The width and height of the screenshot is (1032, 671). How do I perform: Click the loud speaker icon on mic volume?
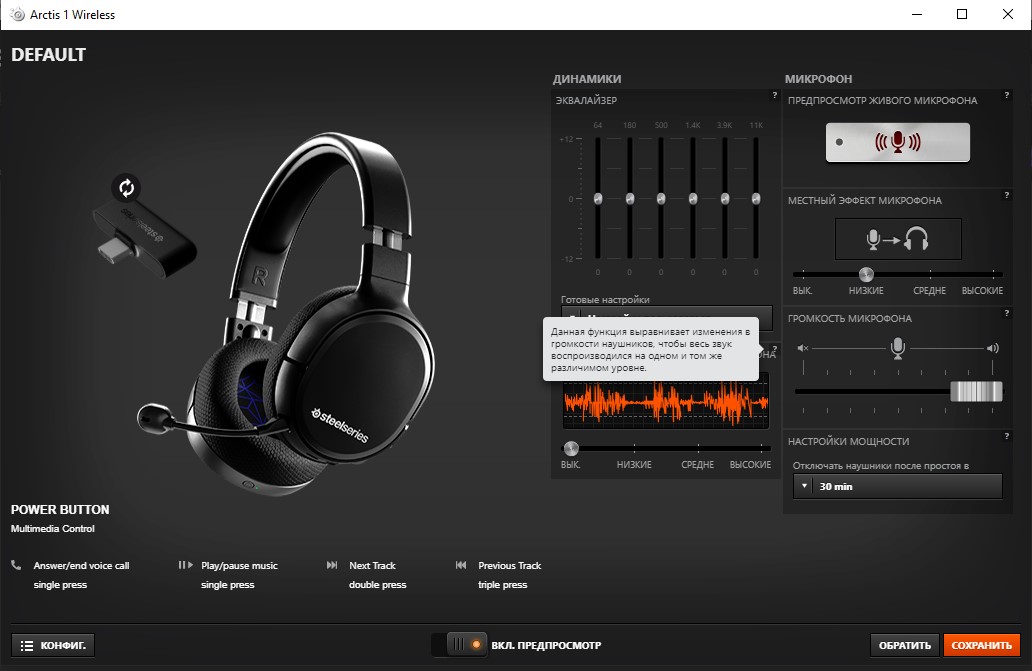point(993,348)
